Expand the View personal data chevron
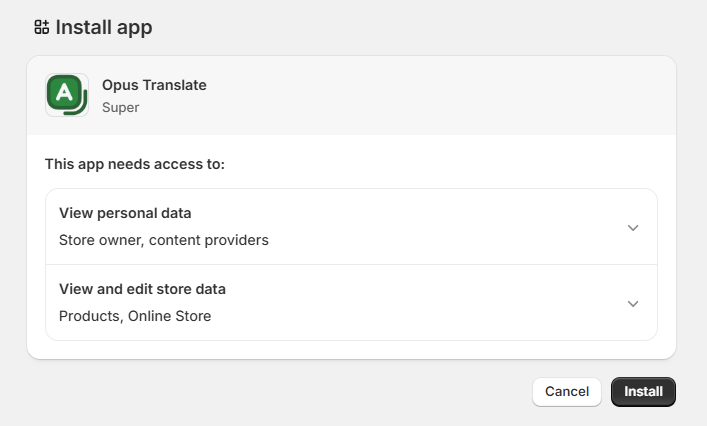The image size is (707, 426). coord(632,227)
